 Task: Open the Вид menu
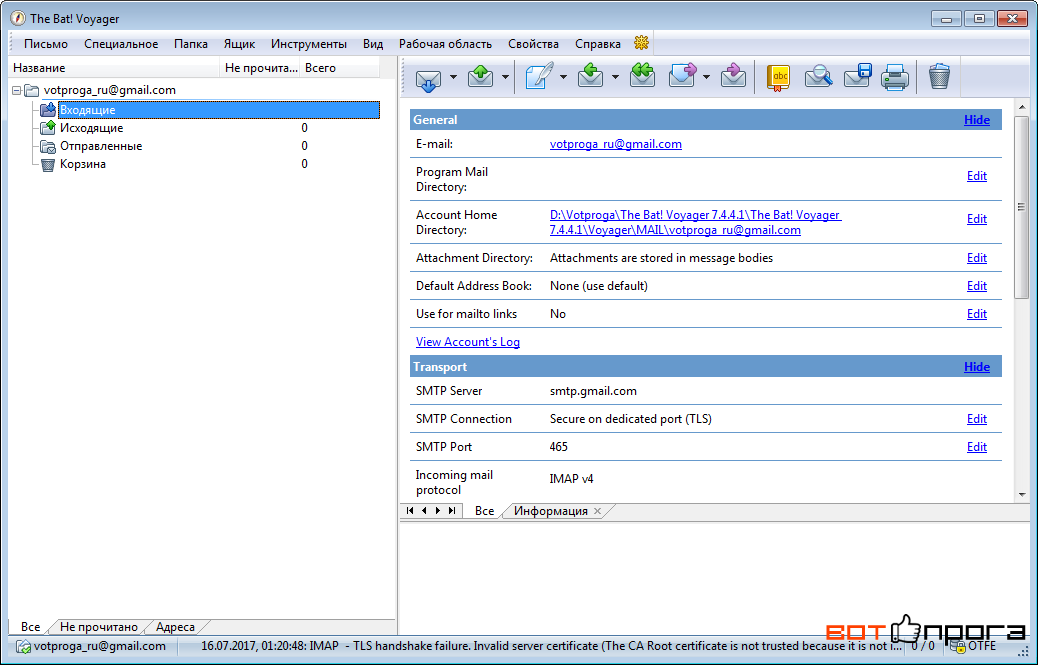373,44
